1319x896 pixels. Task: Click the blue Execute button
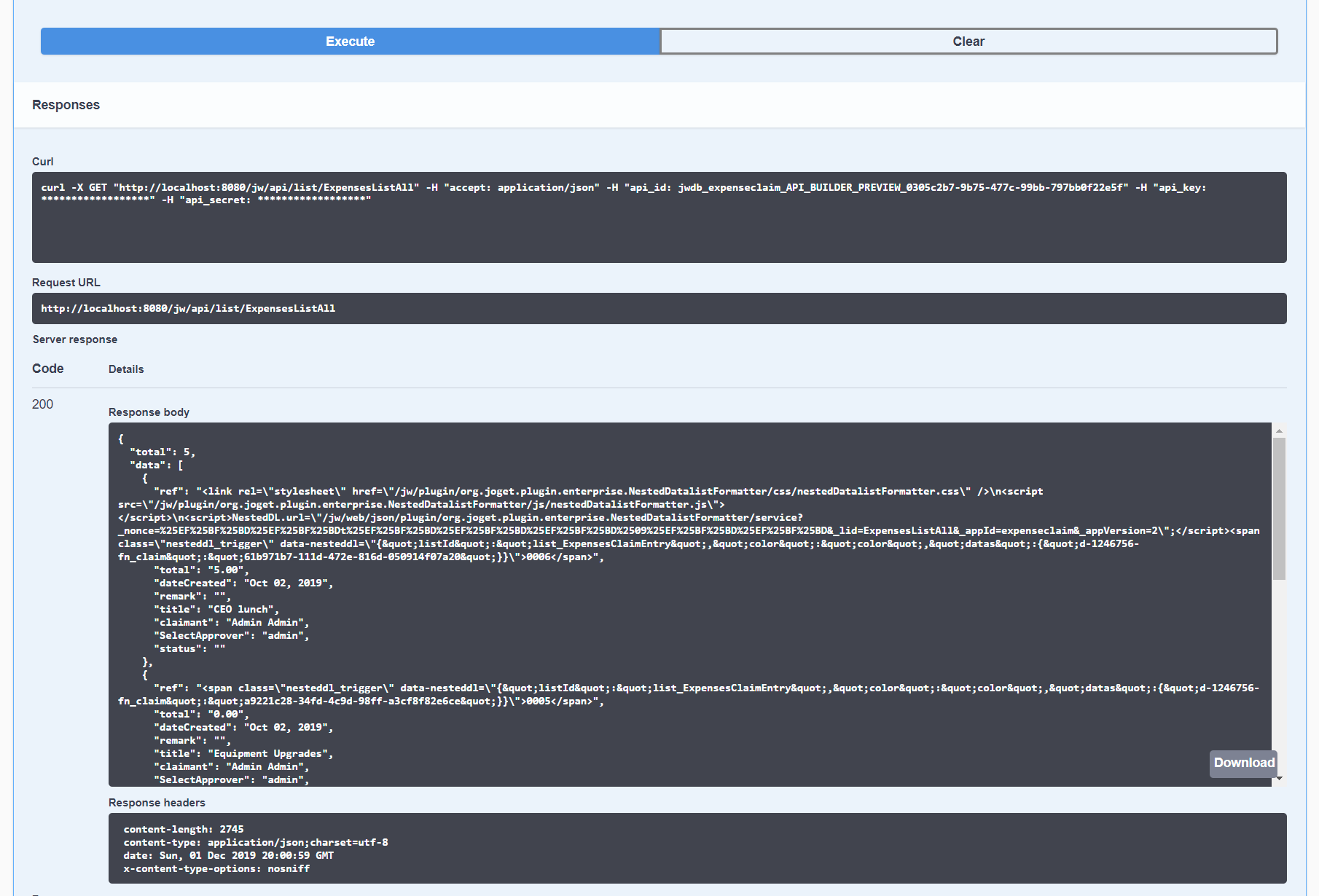click(350, 42)
